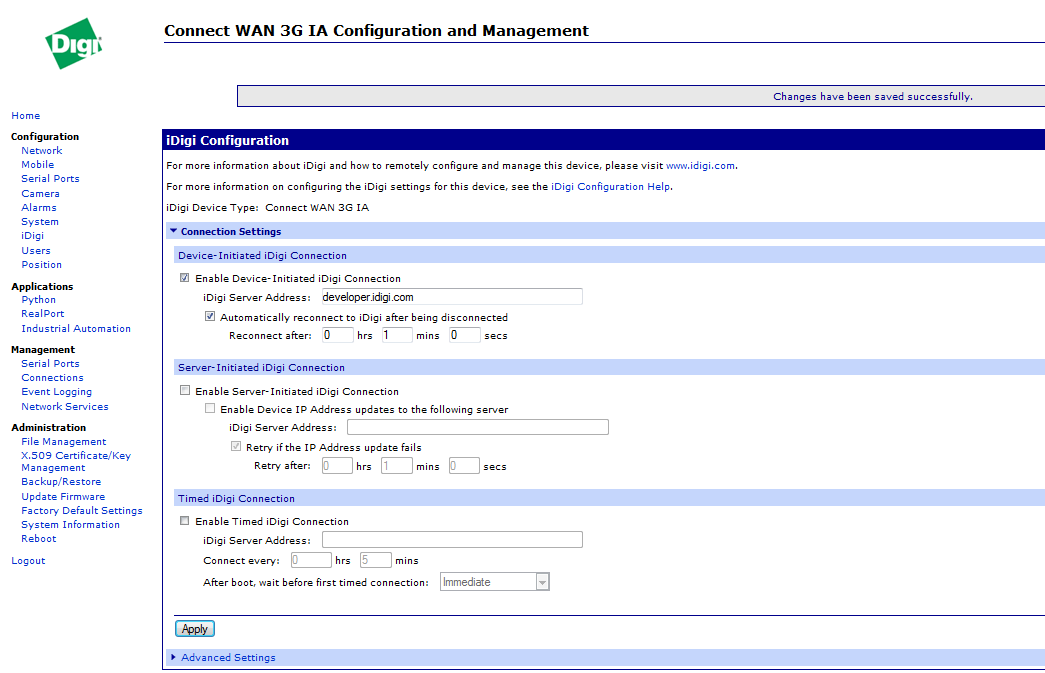Toggle Enable Device-Initiated iDigi Connection checkbox

coord(185,279)
